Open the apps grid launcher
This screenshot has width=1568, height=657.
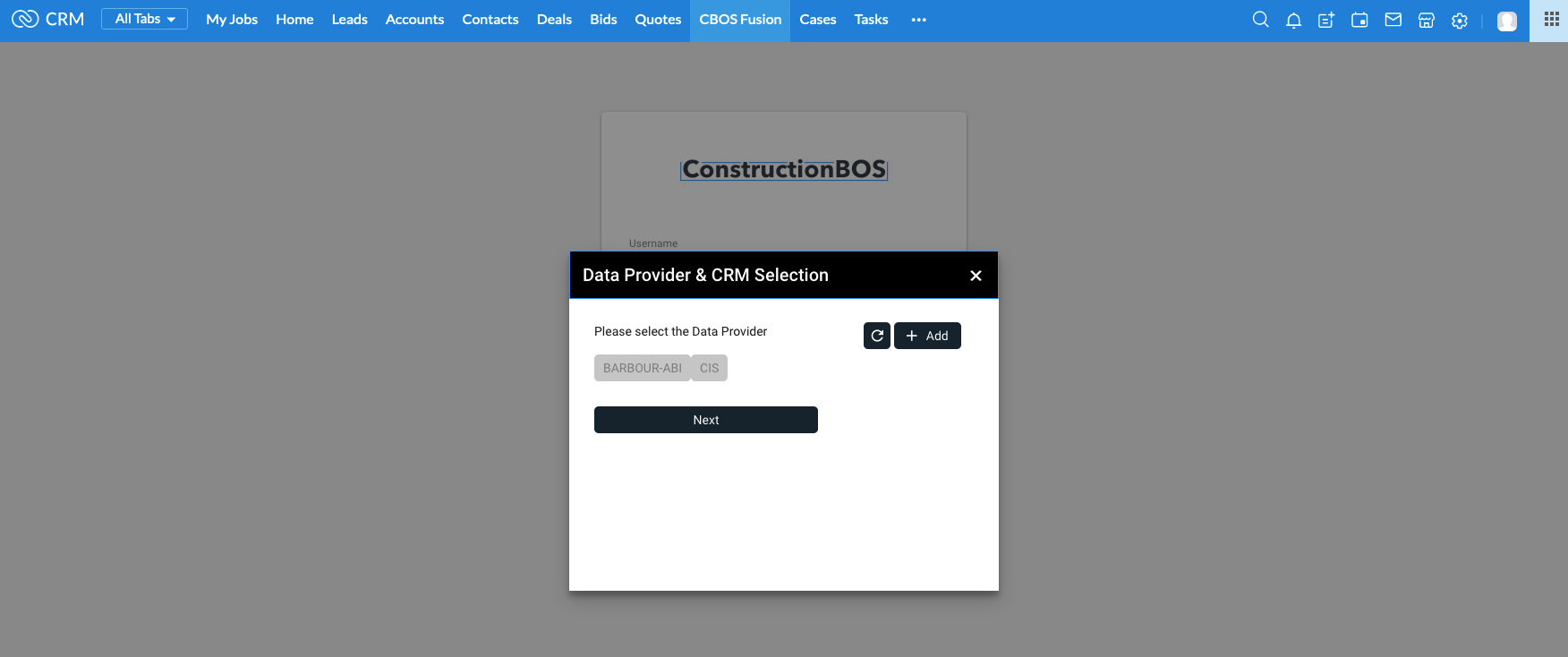pos(1552,19)
